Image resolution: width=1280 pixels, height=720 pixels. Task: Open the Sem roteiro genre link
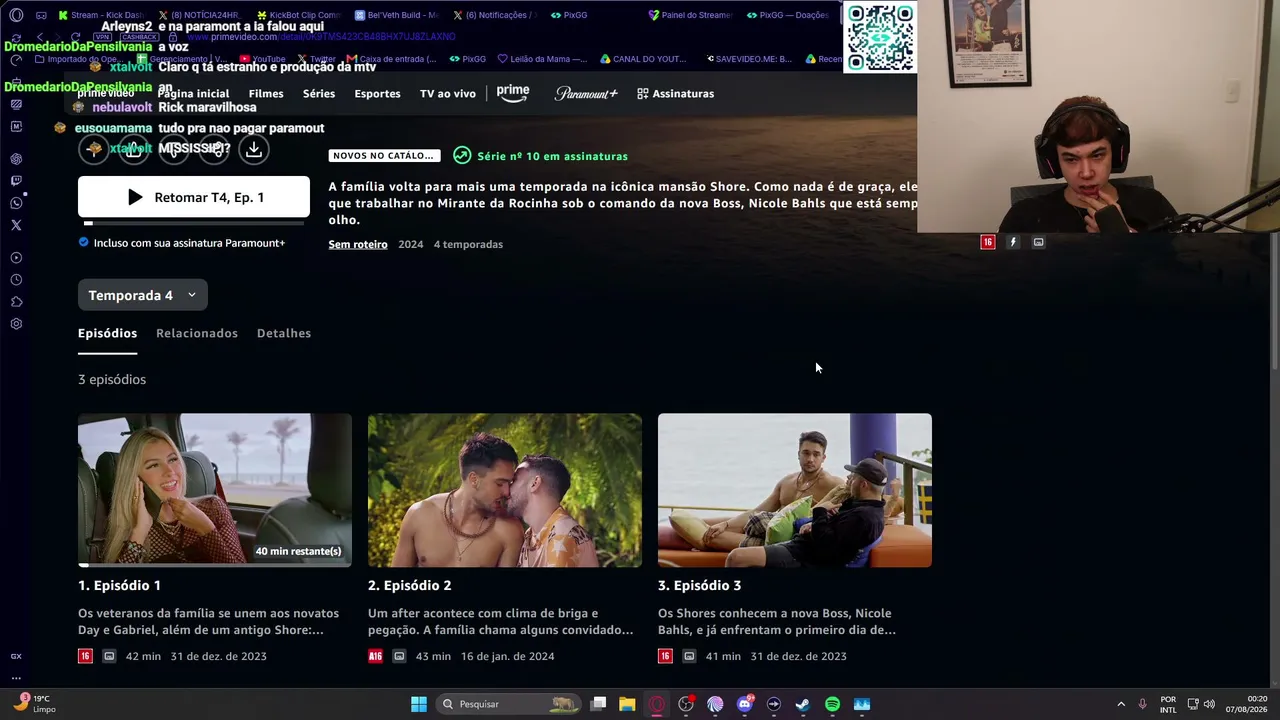tap(358, 244)
